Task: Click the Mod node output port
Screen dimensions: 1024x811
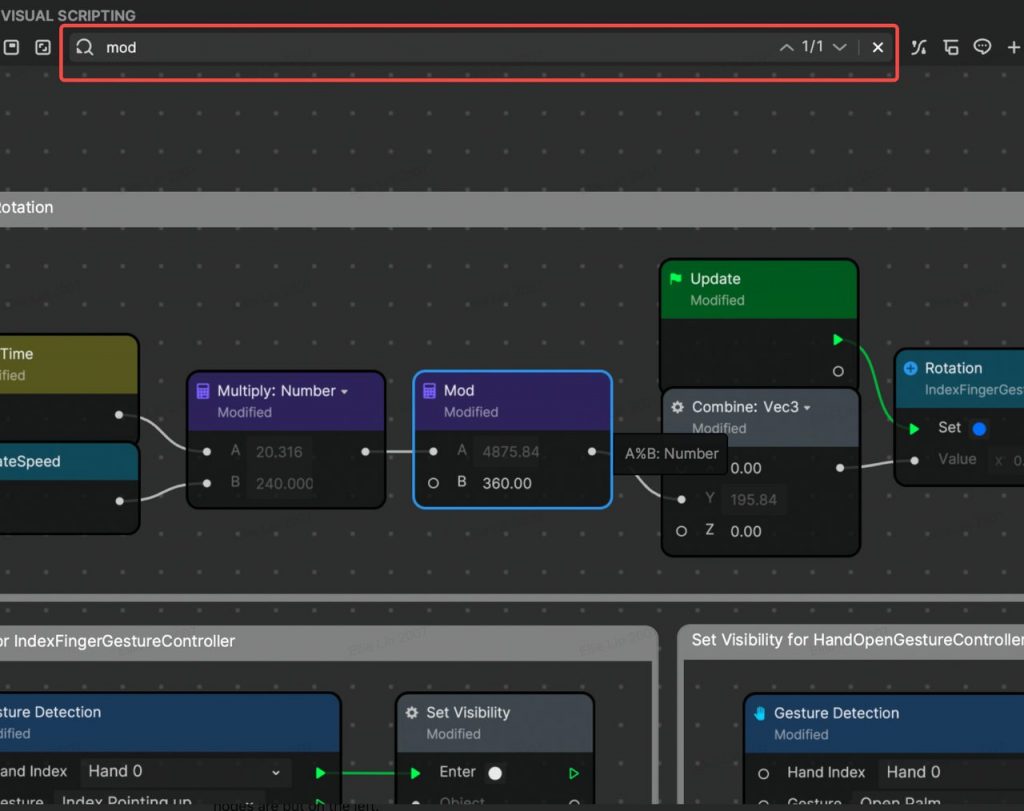Action: point(592,451)
